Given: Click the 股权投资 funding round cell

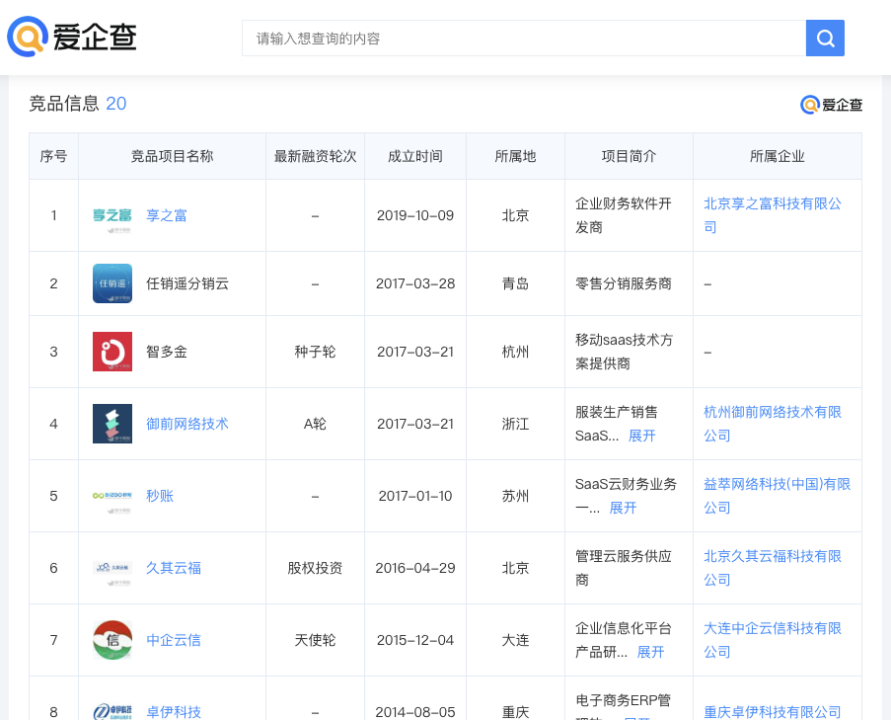Looking at the screenshot, I should tap(315, 568).
